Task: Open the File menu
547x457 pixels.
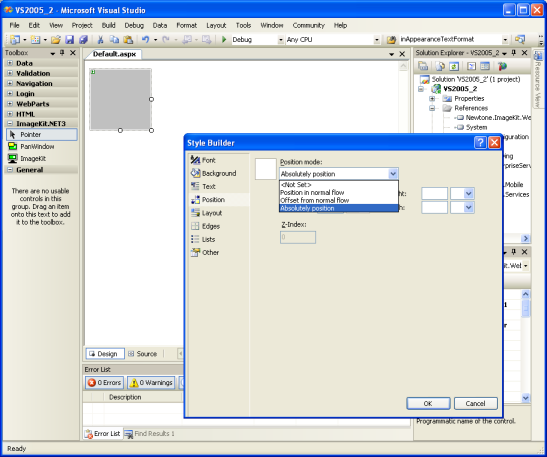Action: click(14, 25)
